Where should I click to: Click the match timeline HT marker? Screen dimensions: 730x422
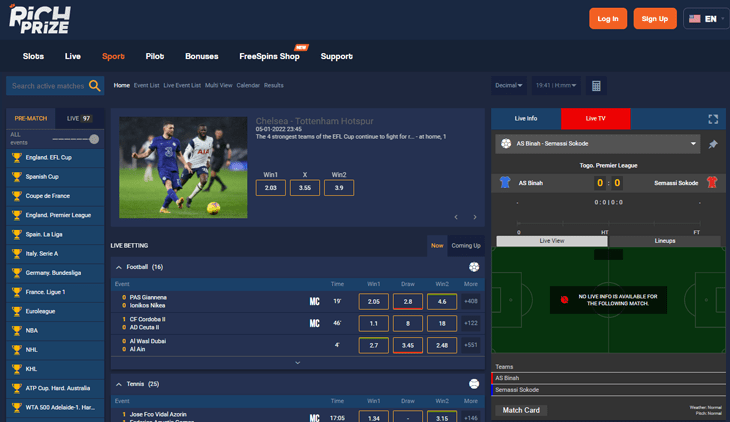coord(604,232)
